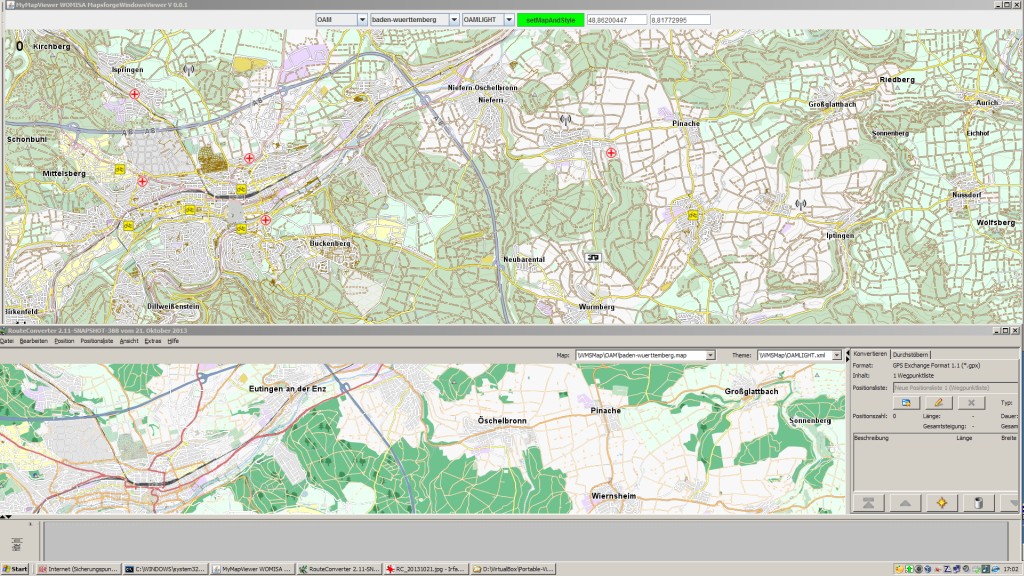
Task: Click the pencil rename position list icon
Action: [940, 401]
